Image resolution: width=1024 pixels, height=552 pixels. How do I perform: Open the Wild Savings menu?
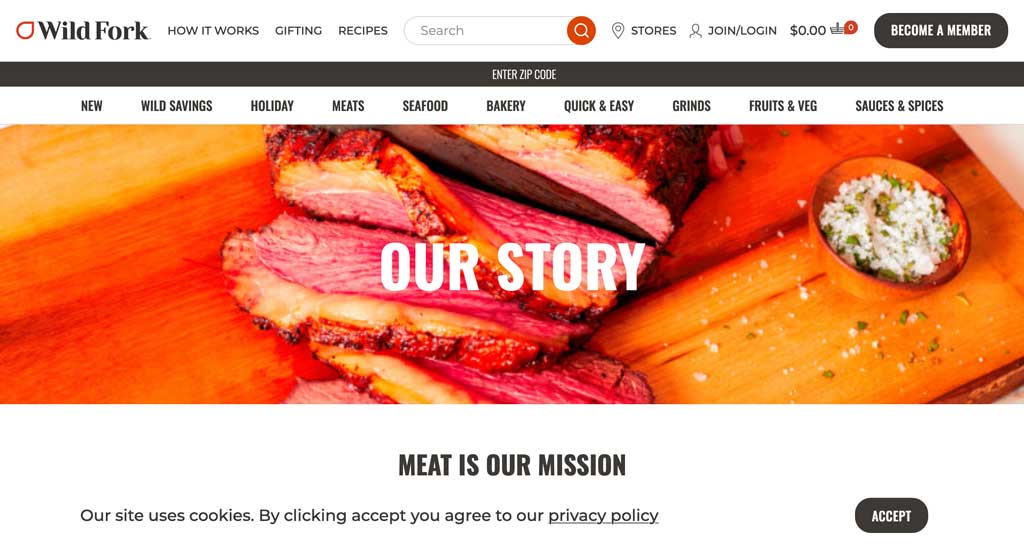(176, 106)
